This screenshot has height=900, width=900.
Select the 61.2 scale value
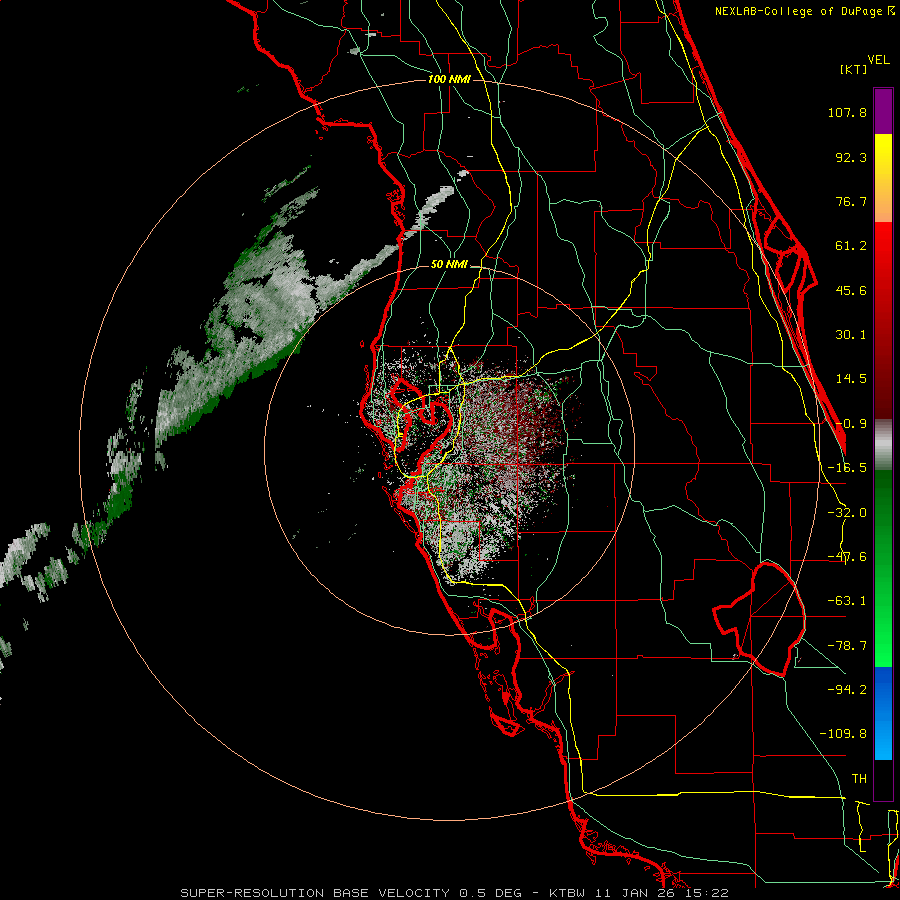pos(851,246)
